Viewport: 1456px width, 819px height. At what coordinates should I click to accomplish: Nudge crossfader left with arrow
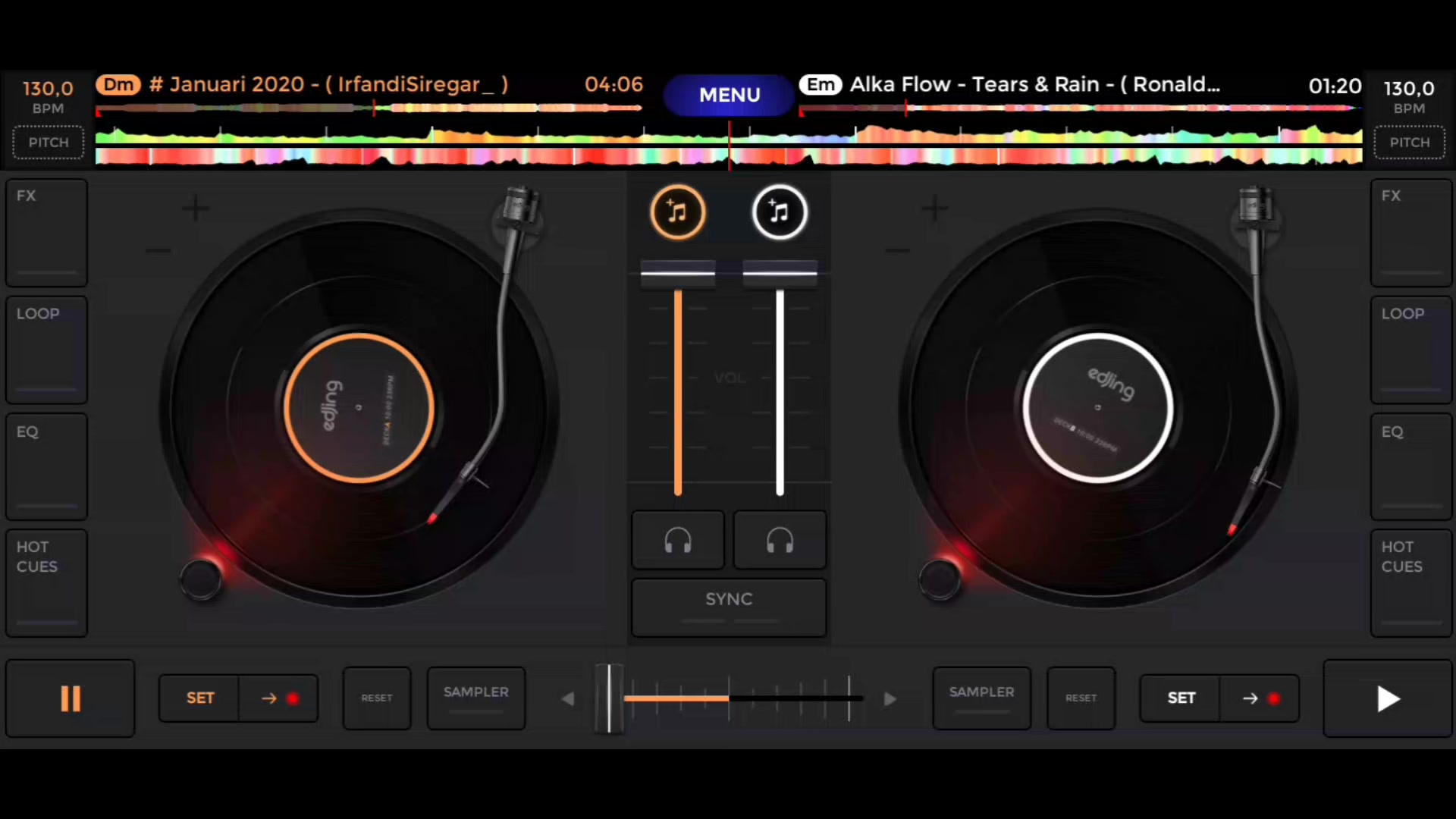coord(568,698)
